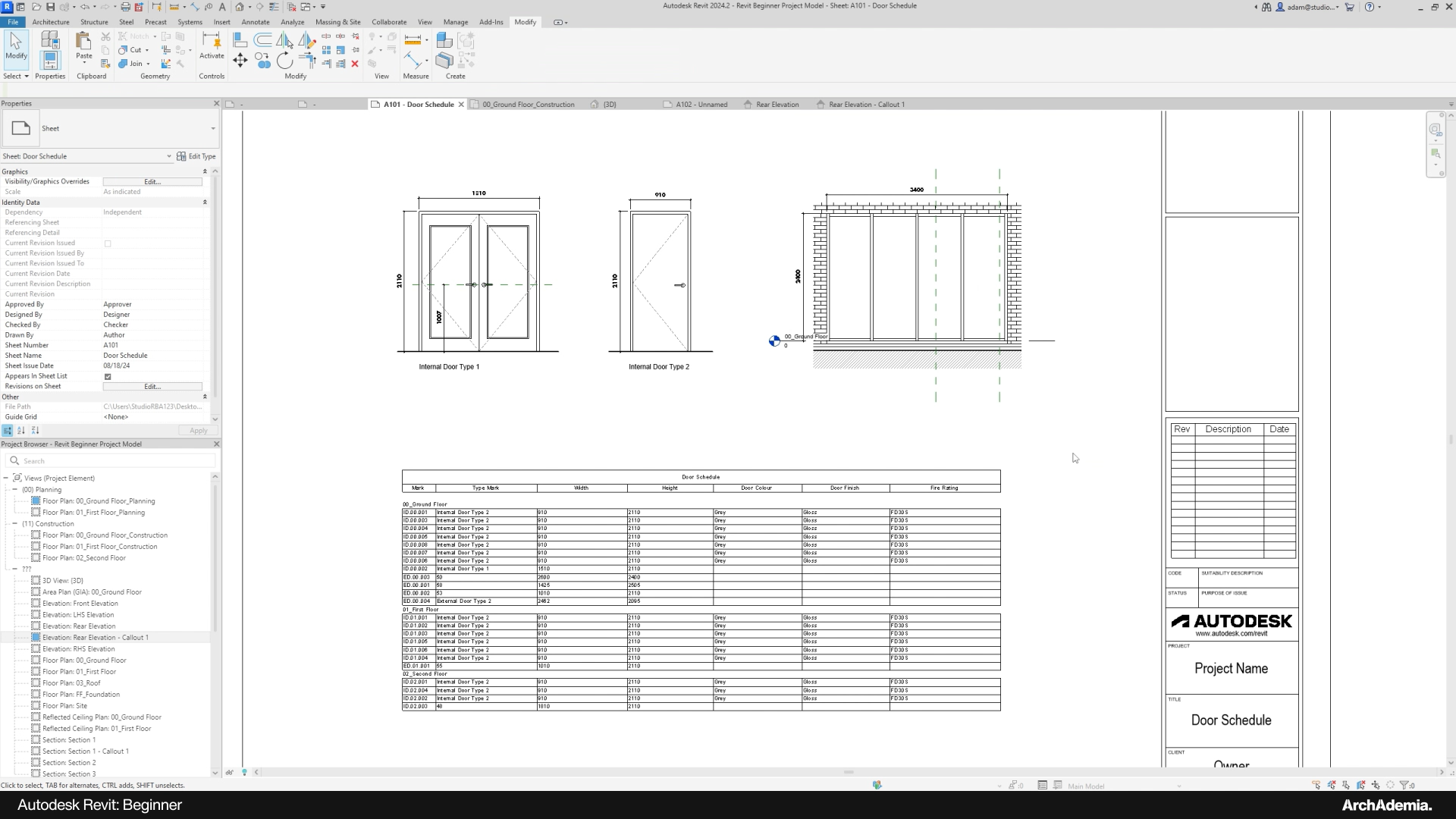Click the Visibility/Graphics Overrides Edit button

point(152,182)
